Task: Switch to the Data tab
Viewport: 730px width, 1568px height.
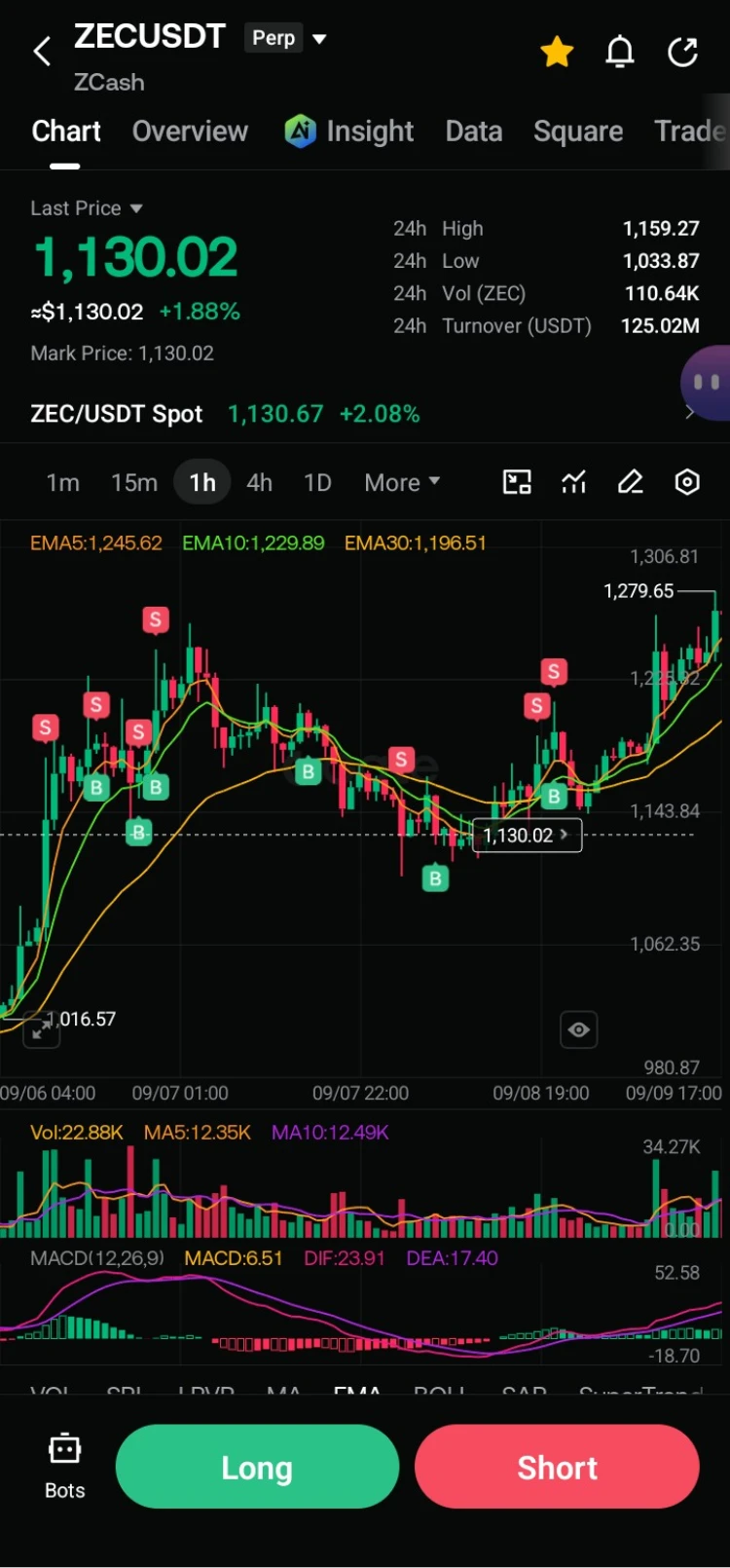Action: point(474,131)
